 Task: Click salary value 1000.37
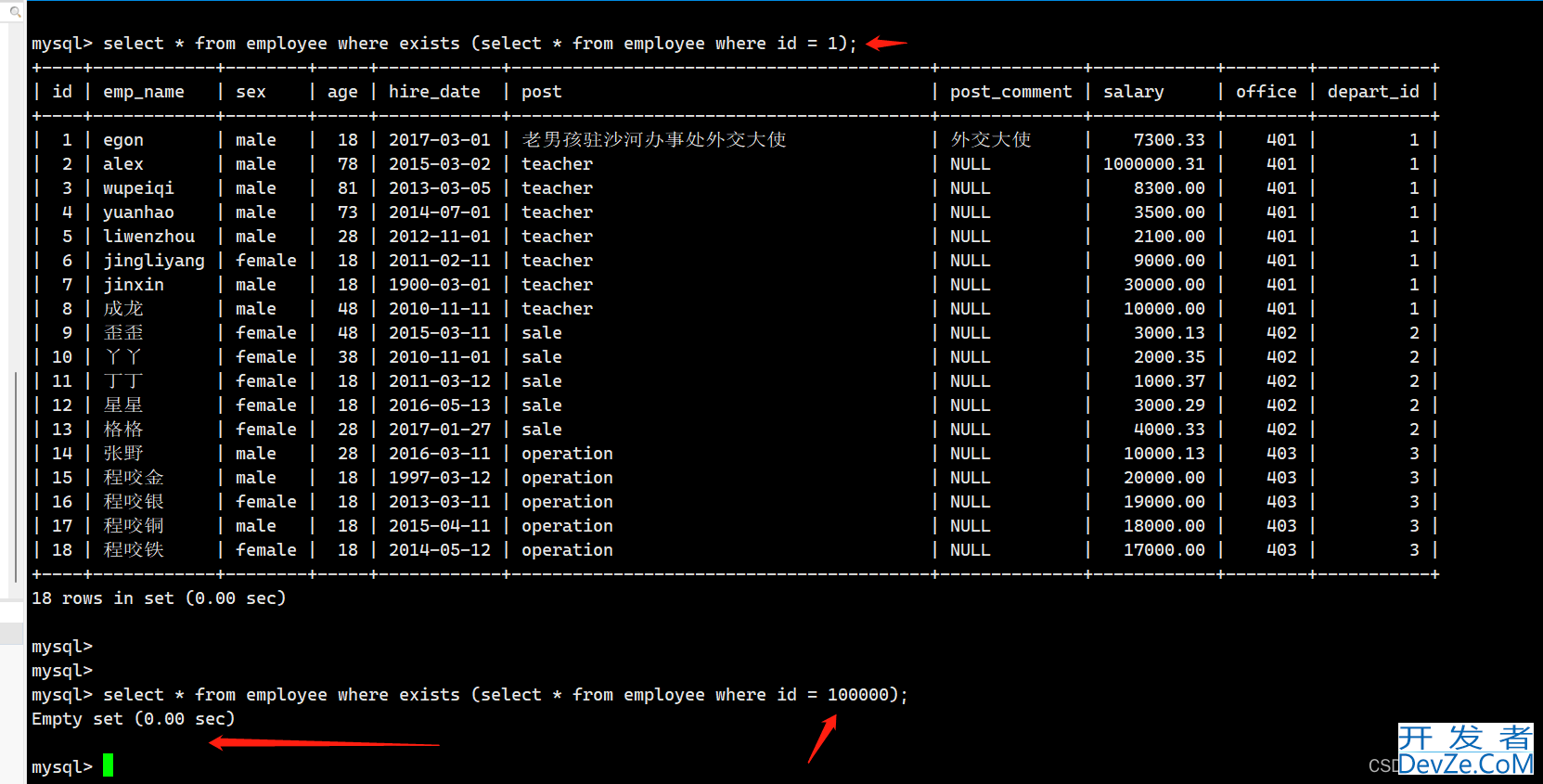pyautogui.click(x=1169, y=381)
